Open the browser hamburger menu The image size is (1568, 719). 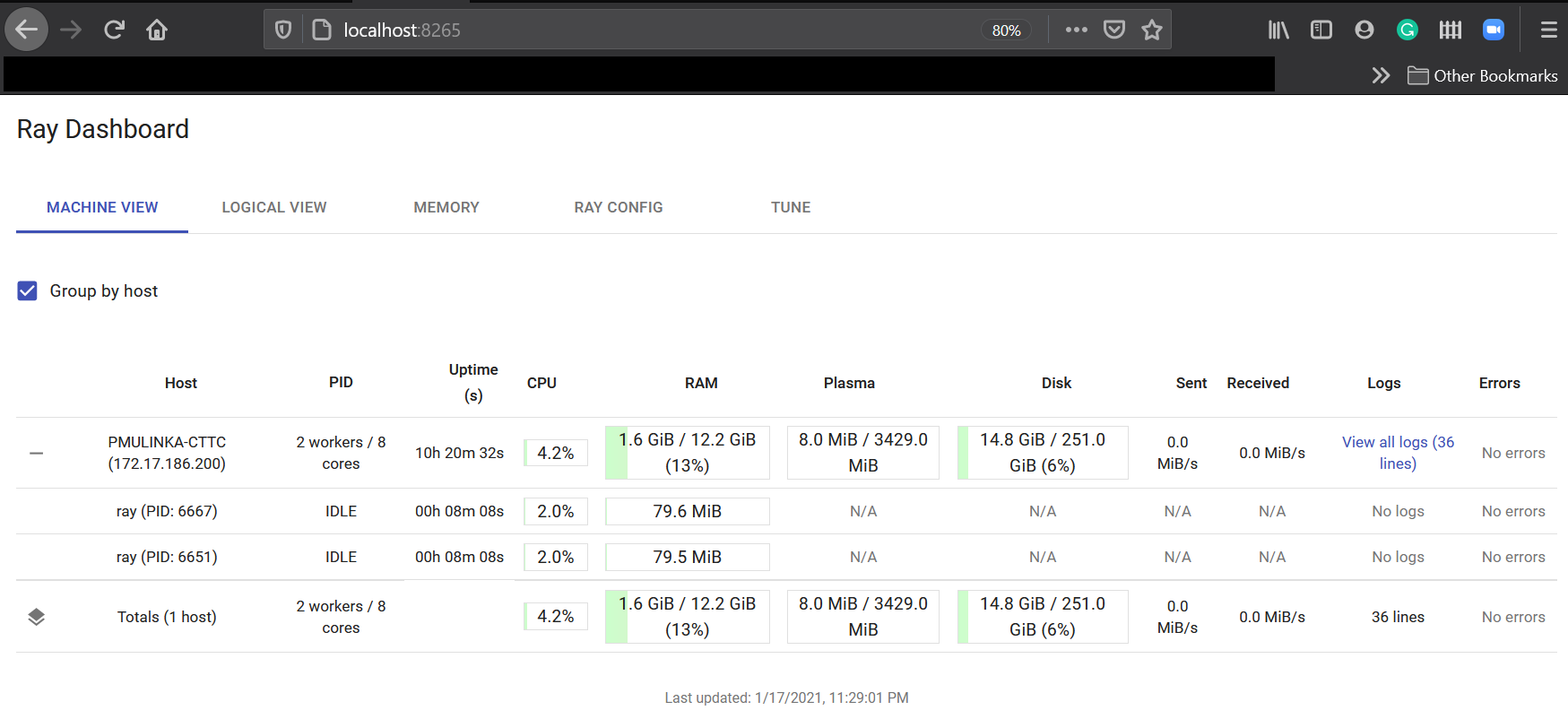click(1548, 30)
